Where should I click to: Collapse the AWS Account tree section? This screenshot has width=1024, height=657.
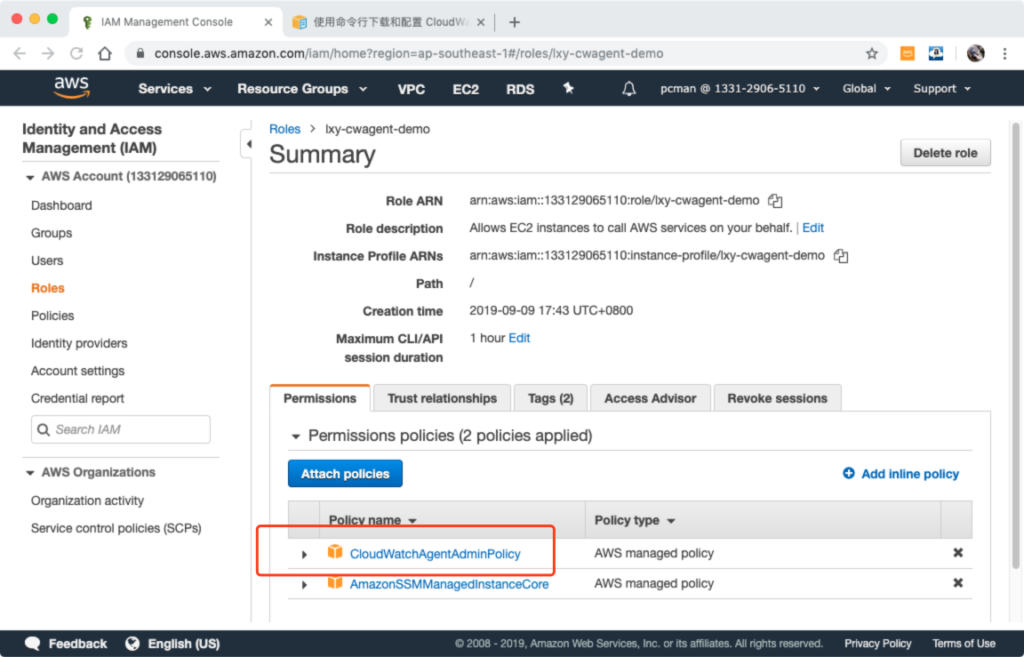[30, 177]
